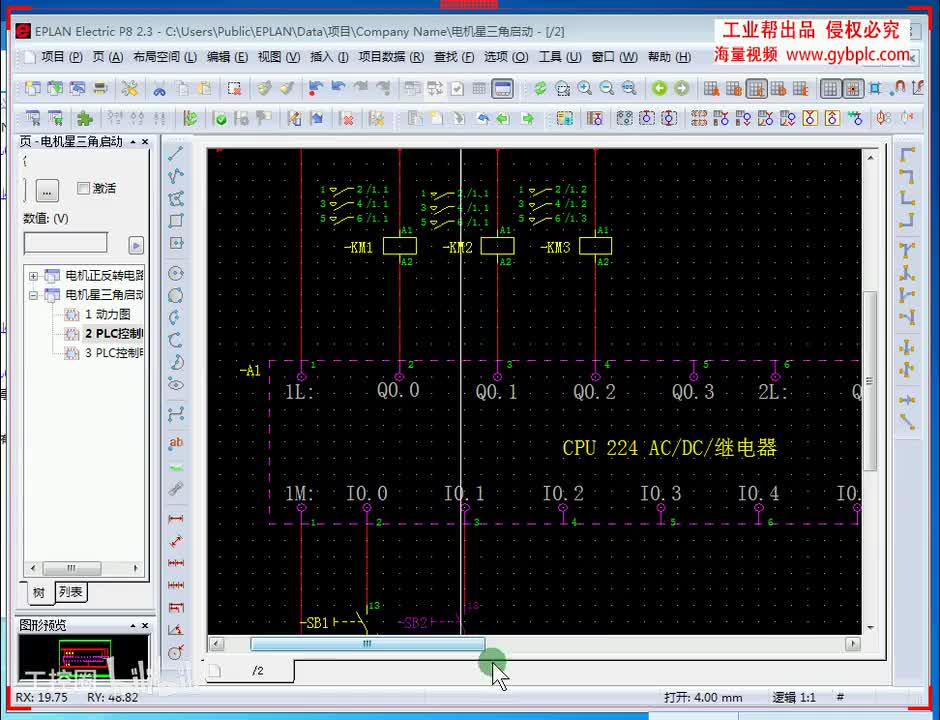The height and width of the screenshot is (720, 940).
Task: Select page 2 PLC控制 in tree
Action: pos(114,333)
